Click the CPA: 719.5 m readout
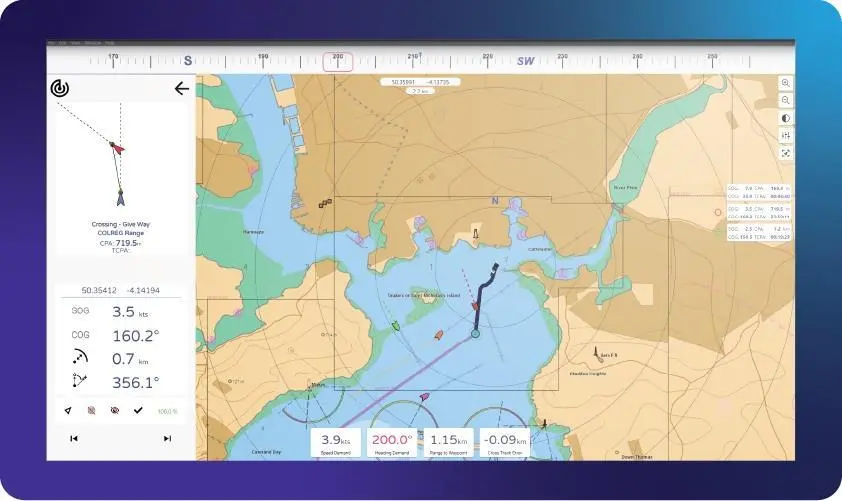This screenshot has height=501, width=842. click(x=121, y=243)
